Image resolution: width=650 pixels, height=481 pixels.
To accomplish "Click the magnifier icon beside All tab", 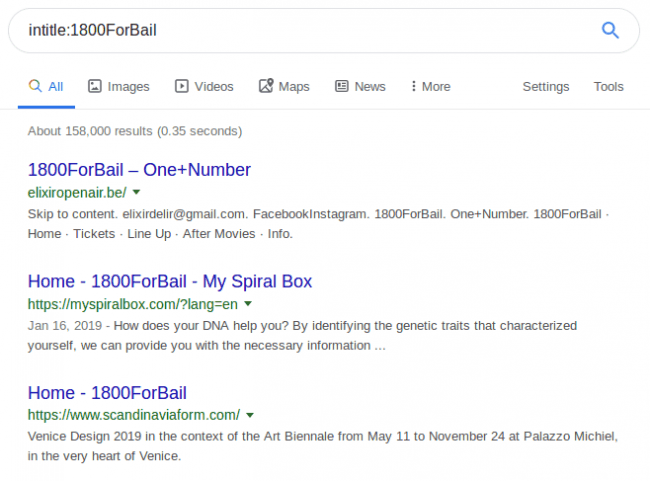I will (35, 86).
